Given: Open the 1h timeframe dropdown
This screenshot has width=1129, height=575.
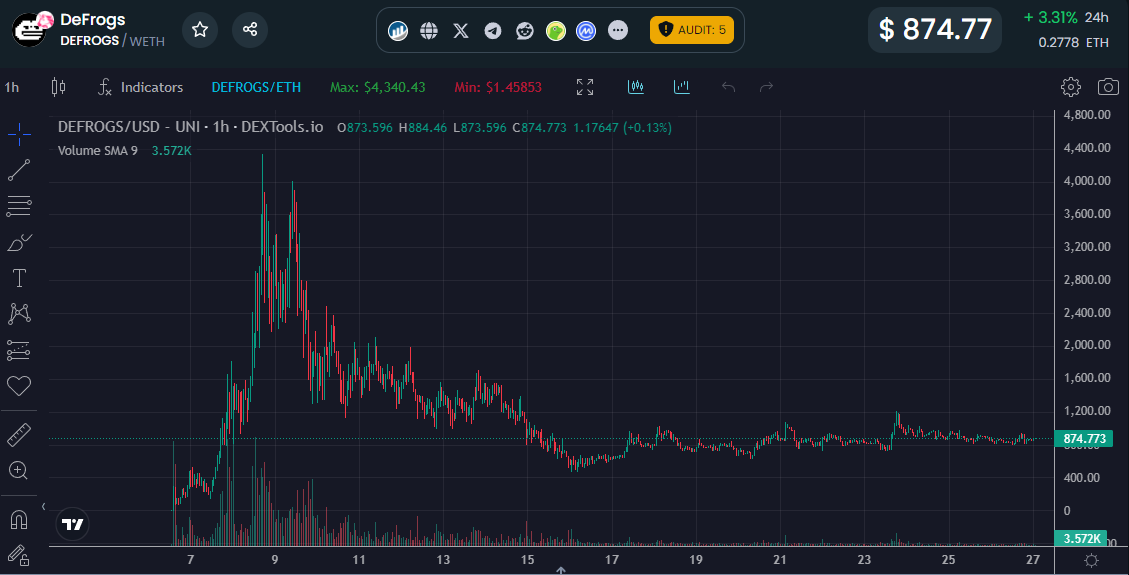Looking at the screenshot, I should (12, 87).
